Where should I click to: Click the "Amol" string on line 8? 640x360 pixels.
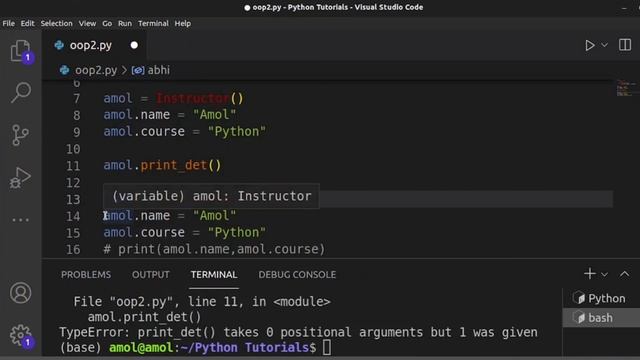pyautogui.click(x=214, y=115)
